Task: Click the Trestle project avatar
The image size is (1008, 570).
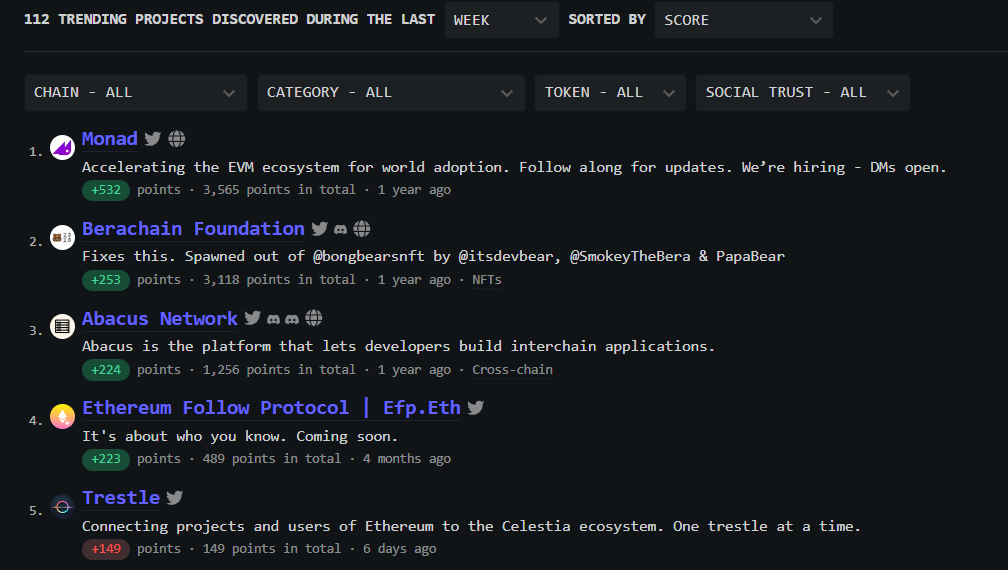Action: 62,506
